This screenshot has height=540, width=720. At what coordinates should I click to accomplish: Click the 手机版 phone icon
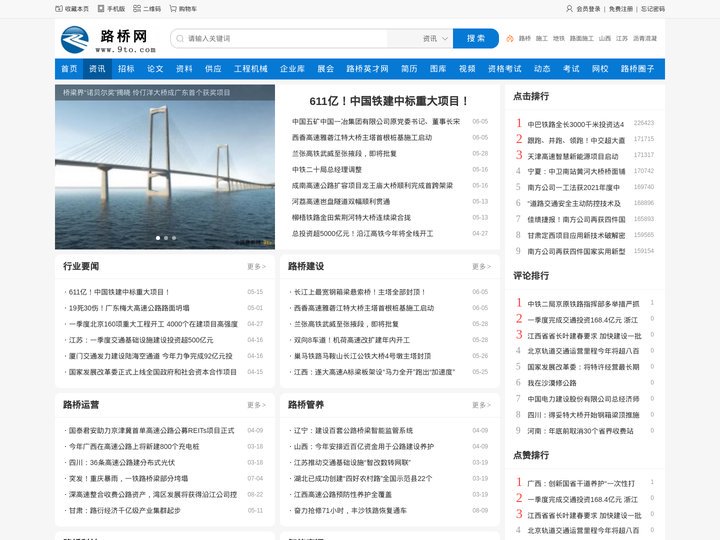point(101,9)
